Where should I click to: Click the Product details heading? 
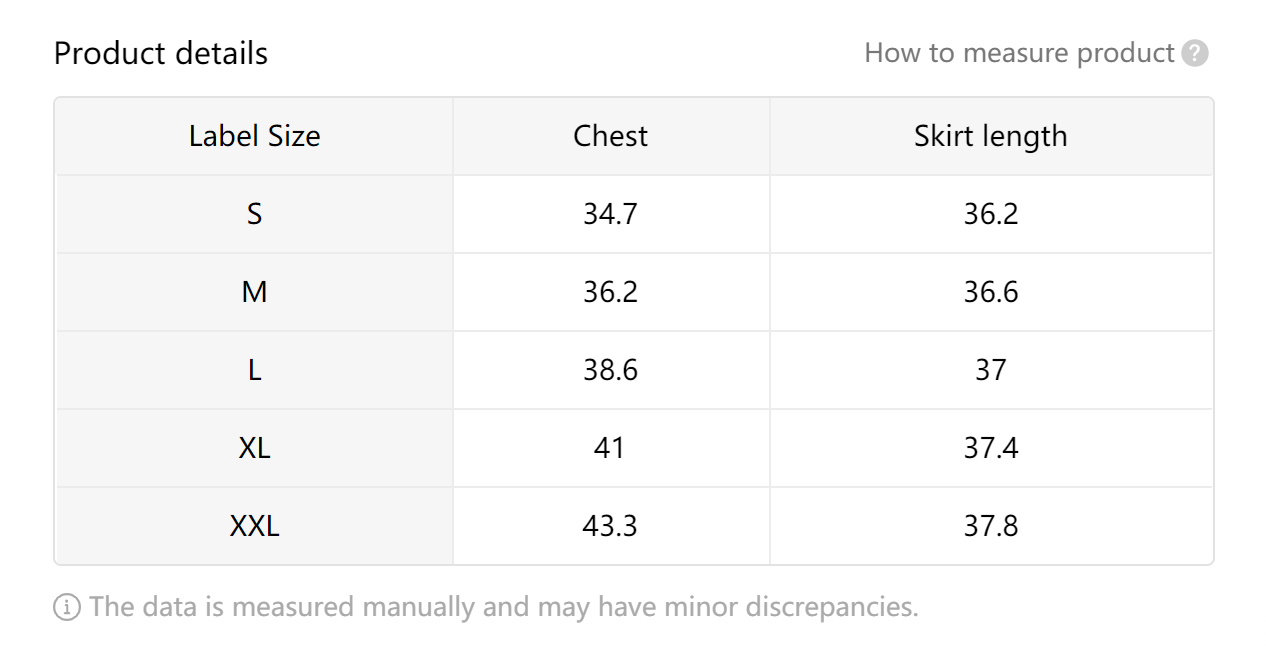[x=161, y=53]
